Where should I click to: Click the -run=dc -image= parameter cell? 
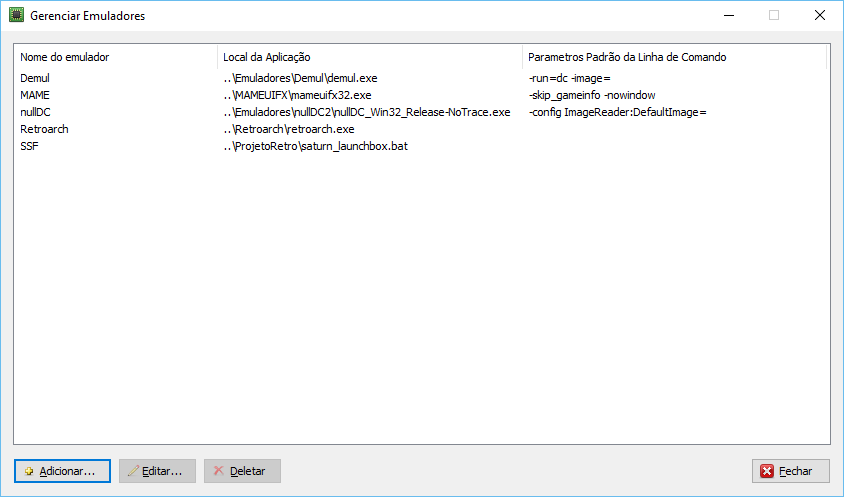(569, 78)
